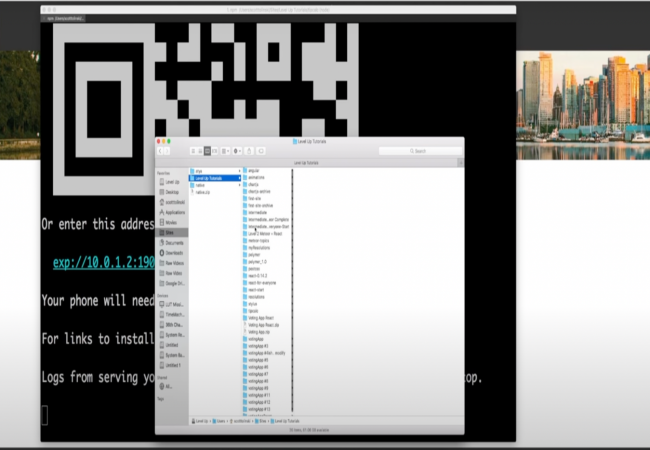Select the votingApp #11 folder

point(257,396)
